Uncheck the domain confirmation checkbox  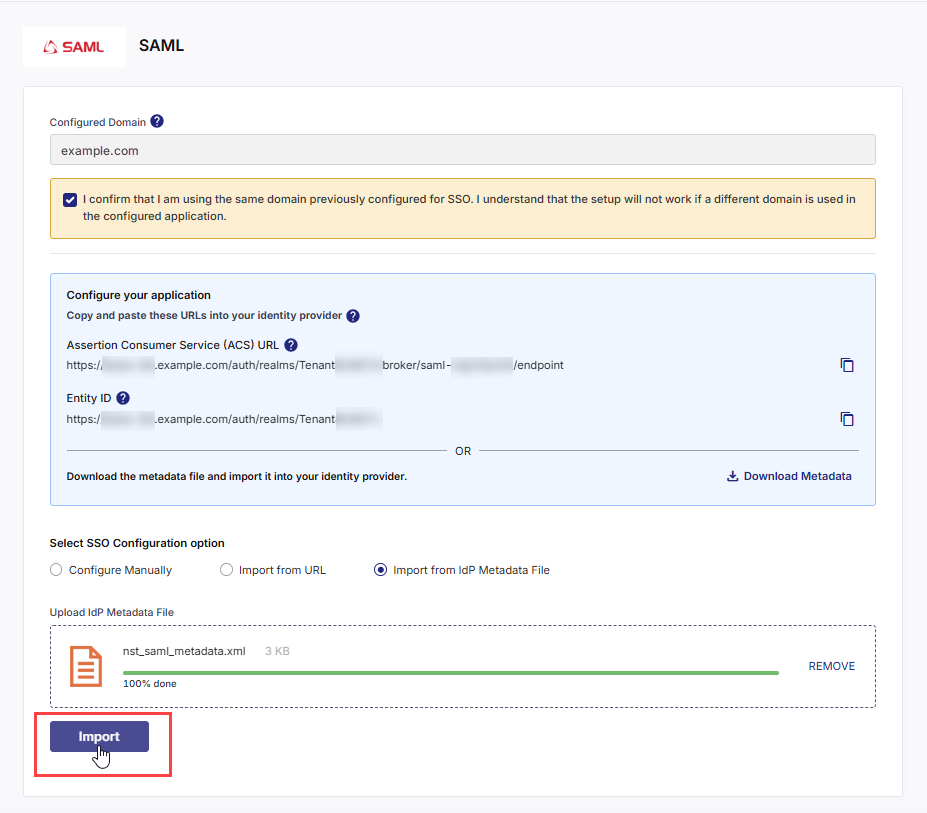69,199
